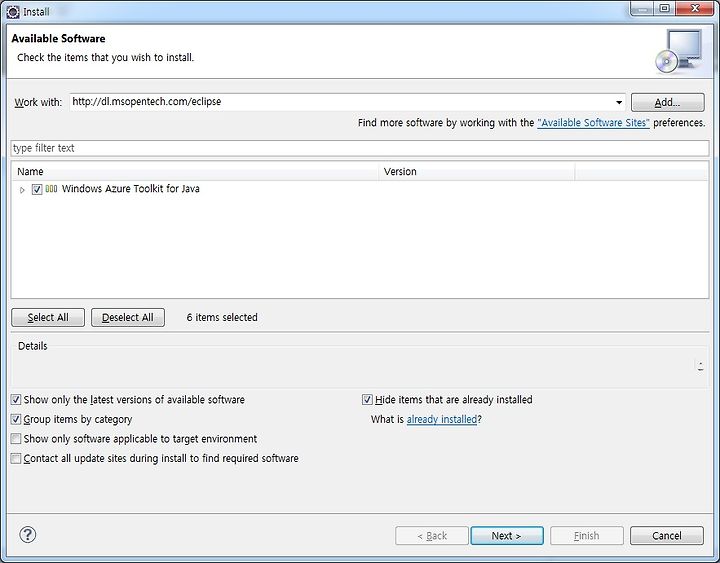The width and height of the screenshot is (720, 563).
Task: Click the Deselect All button
Action: pyautogui.click(x=128, y=317)
